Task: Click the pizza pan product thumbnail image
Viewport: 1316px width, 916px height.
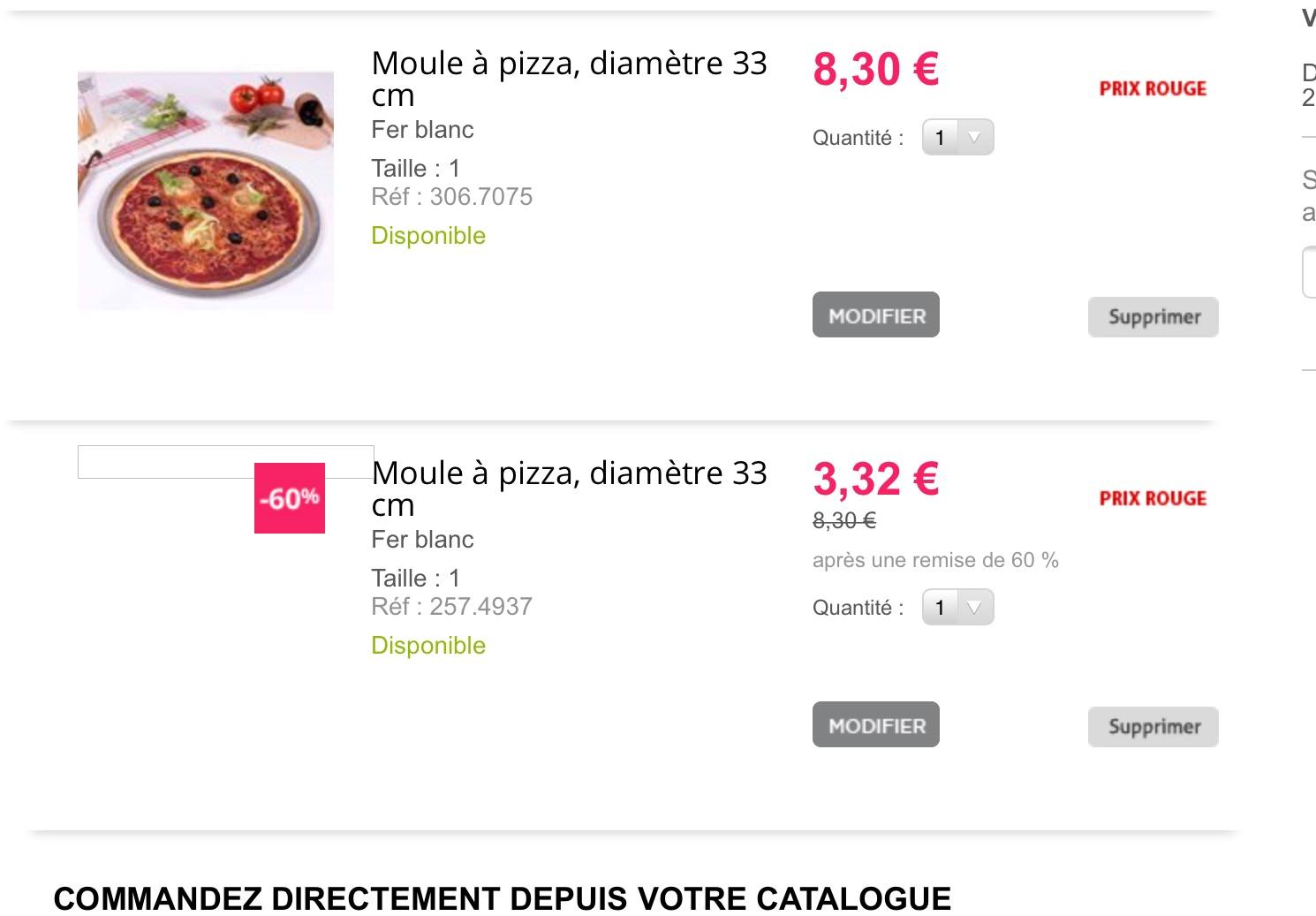Action: click(206, 191)
